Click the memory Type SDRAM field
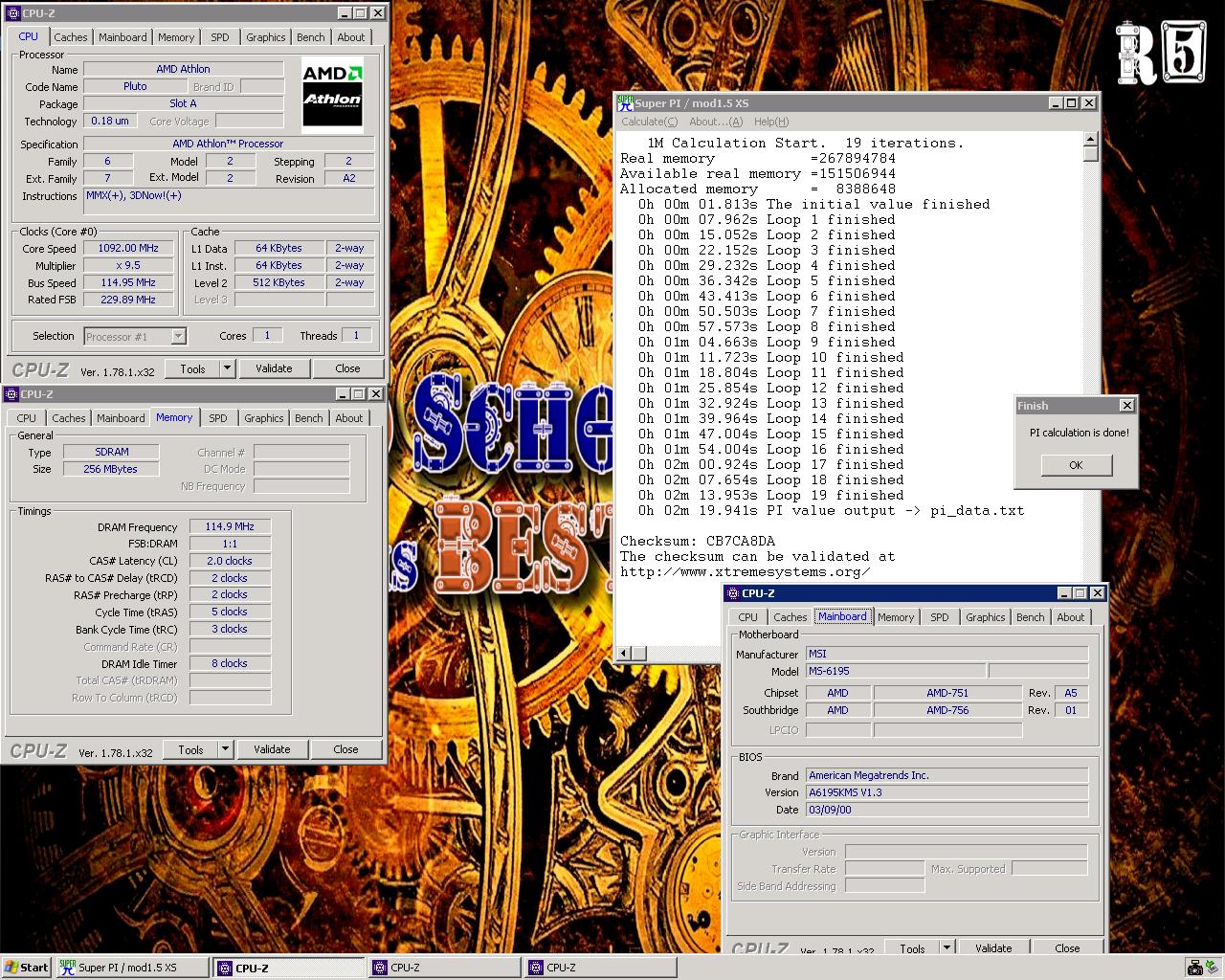 click(x=111, y=452)
